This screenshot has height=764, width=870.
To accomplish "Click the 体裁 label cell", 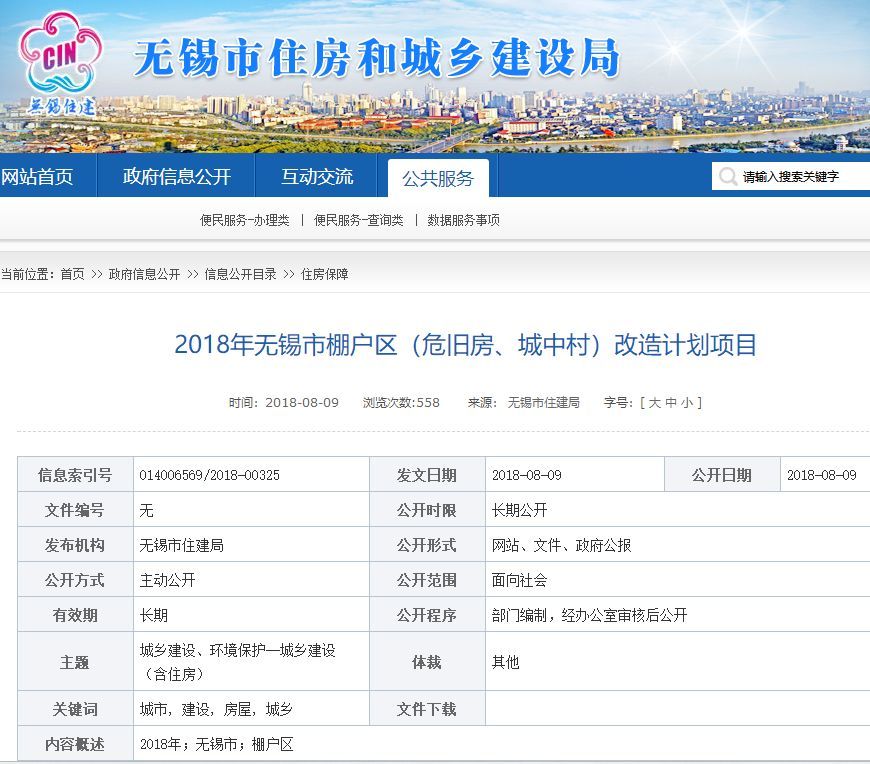I will [427, 662].
